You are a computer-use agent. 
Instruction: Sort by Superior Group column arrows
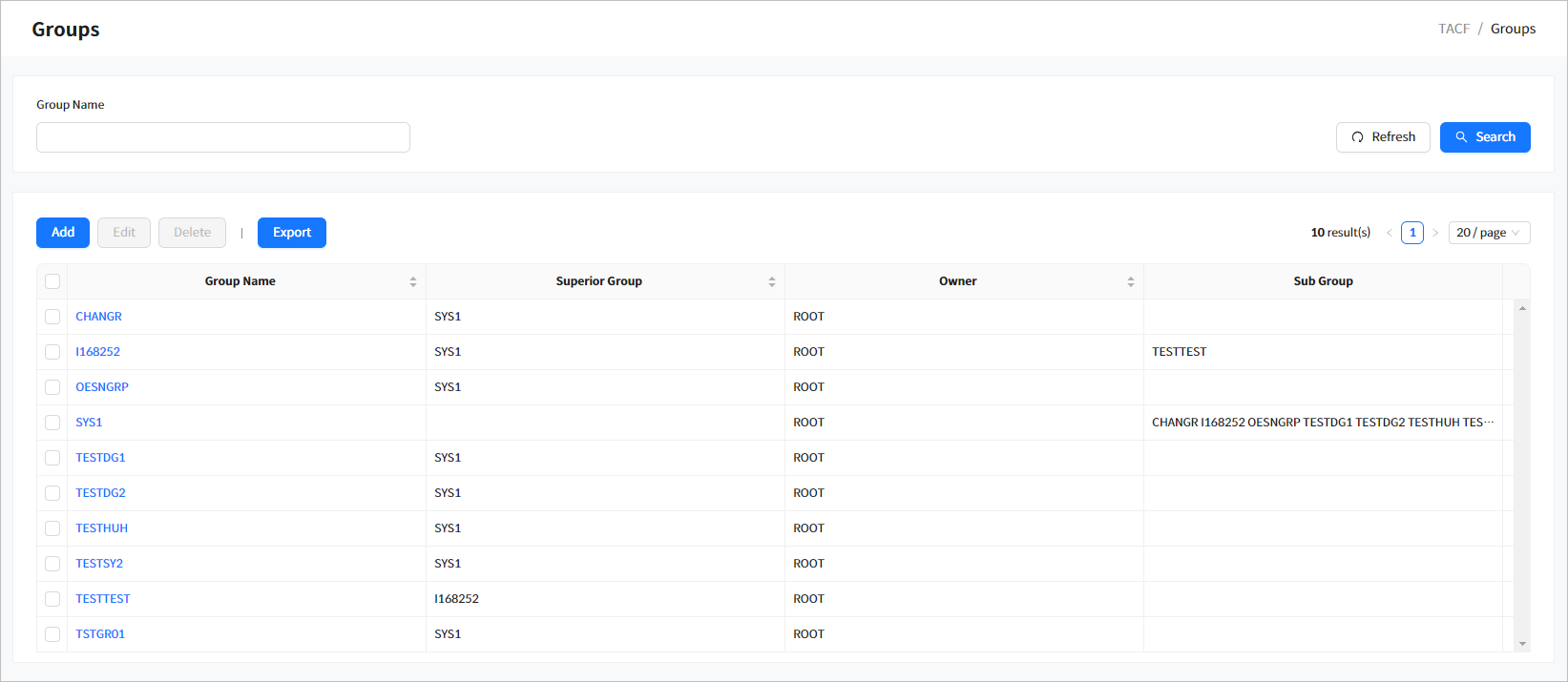[x=771, y=281]
